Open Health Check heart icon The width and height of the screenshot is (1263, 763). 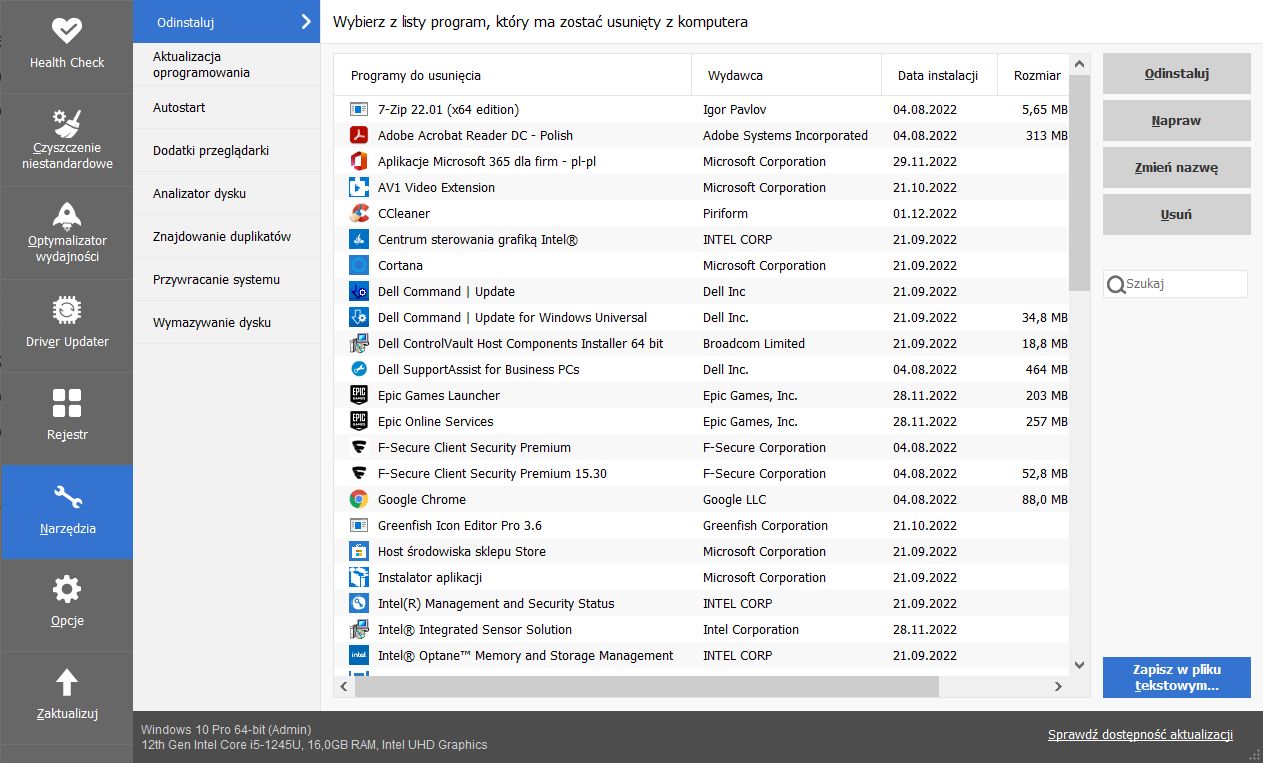[66, 31]
